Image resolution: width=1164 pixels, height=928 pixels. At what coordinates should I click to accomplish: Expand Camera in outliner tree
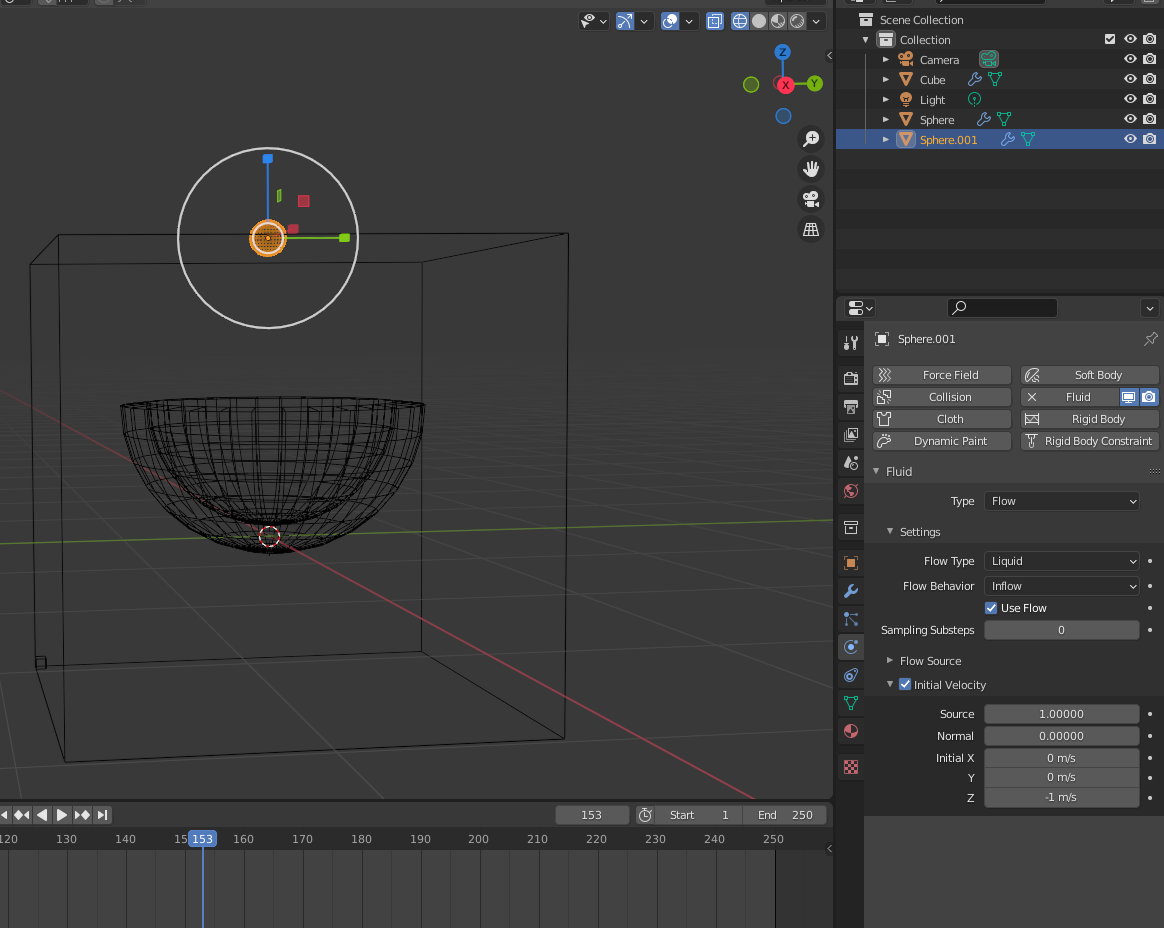pyautogui.click(x=885, y=59)
